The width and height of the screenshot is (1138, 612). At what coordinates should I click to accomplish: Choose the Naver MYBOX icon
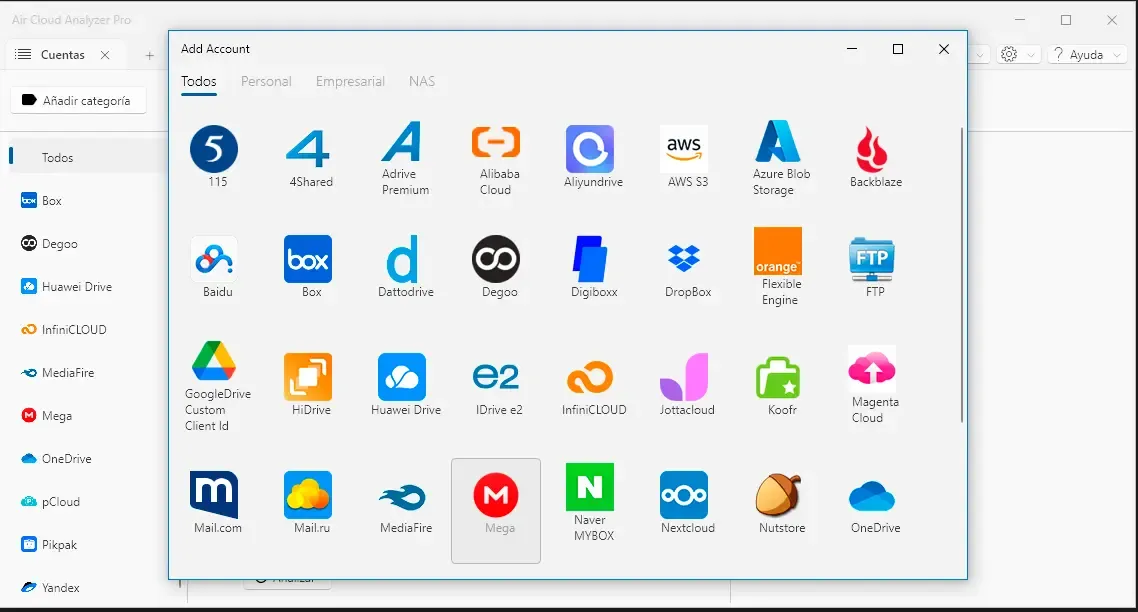click(590, 487)
